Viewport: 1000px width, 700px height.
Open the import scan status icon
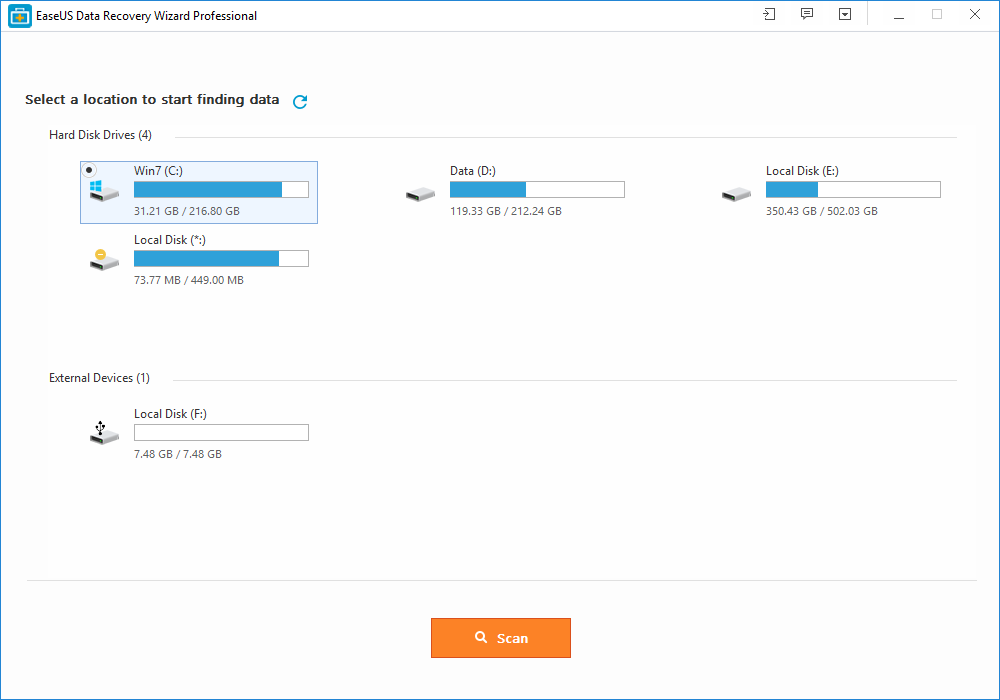769,14
